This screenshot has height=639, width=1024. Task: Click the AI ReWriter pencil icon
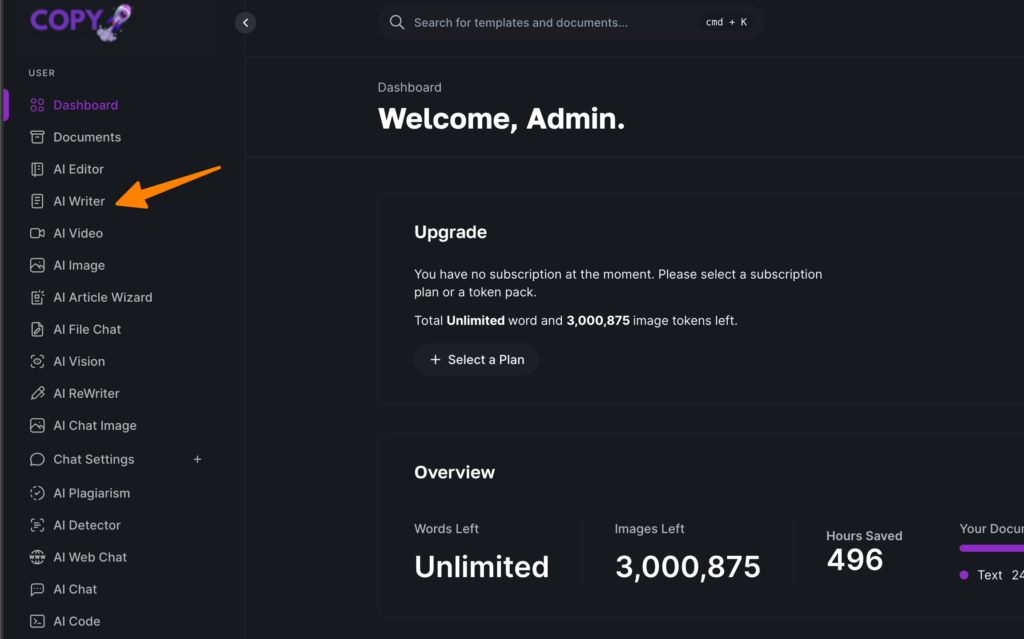pyautogui.click(x=37, y=393)
